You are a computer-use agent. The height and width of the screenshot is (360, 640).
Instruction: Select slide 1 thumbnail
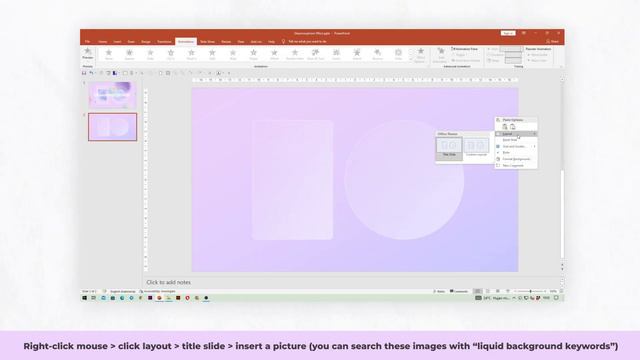tap(113, 95)
